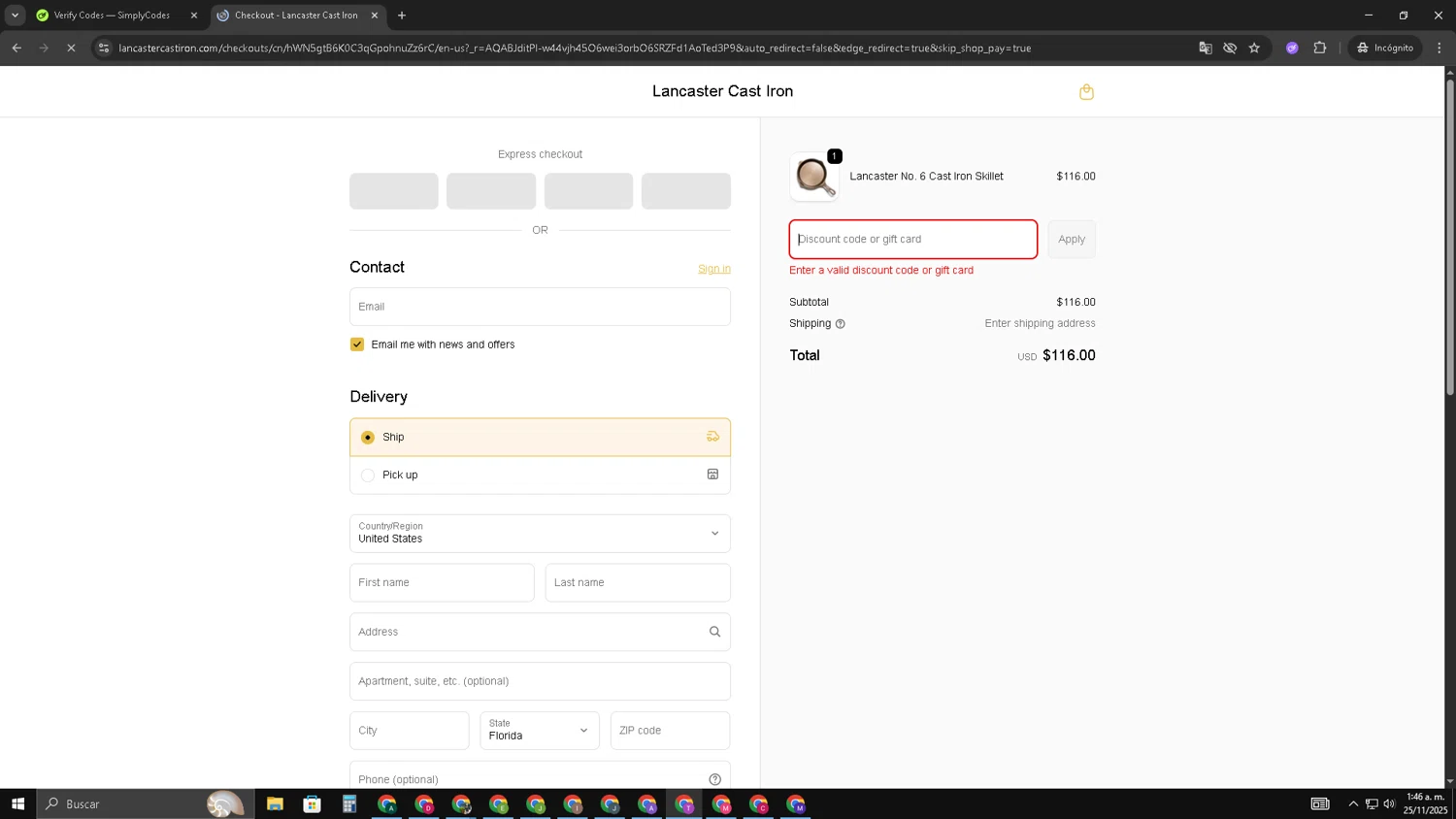Click the network tray icon
The width and height of the screenshot is (1456, 819).
click(x=1372, y=803)
